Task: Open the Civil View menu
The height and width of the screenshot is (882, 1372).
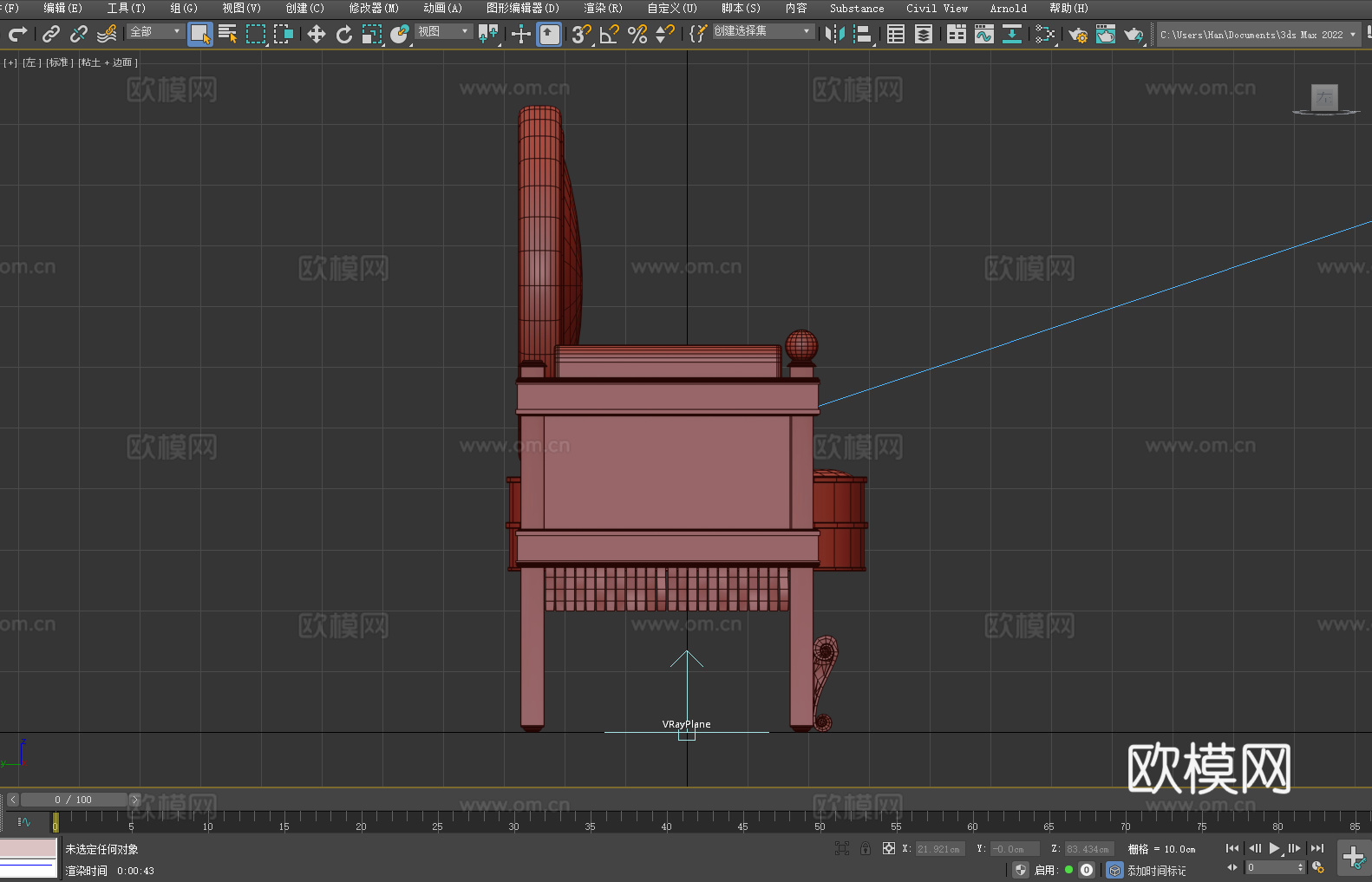Action: (937, 8)
